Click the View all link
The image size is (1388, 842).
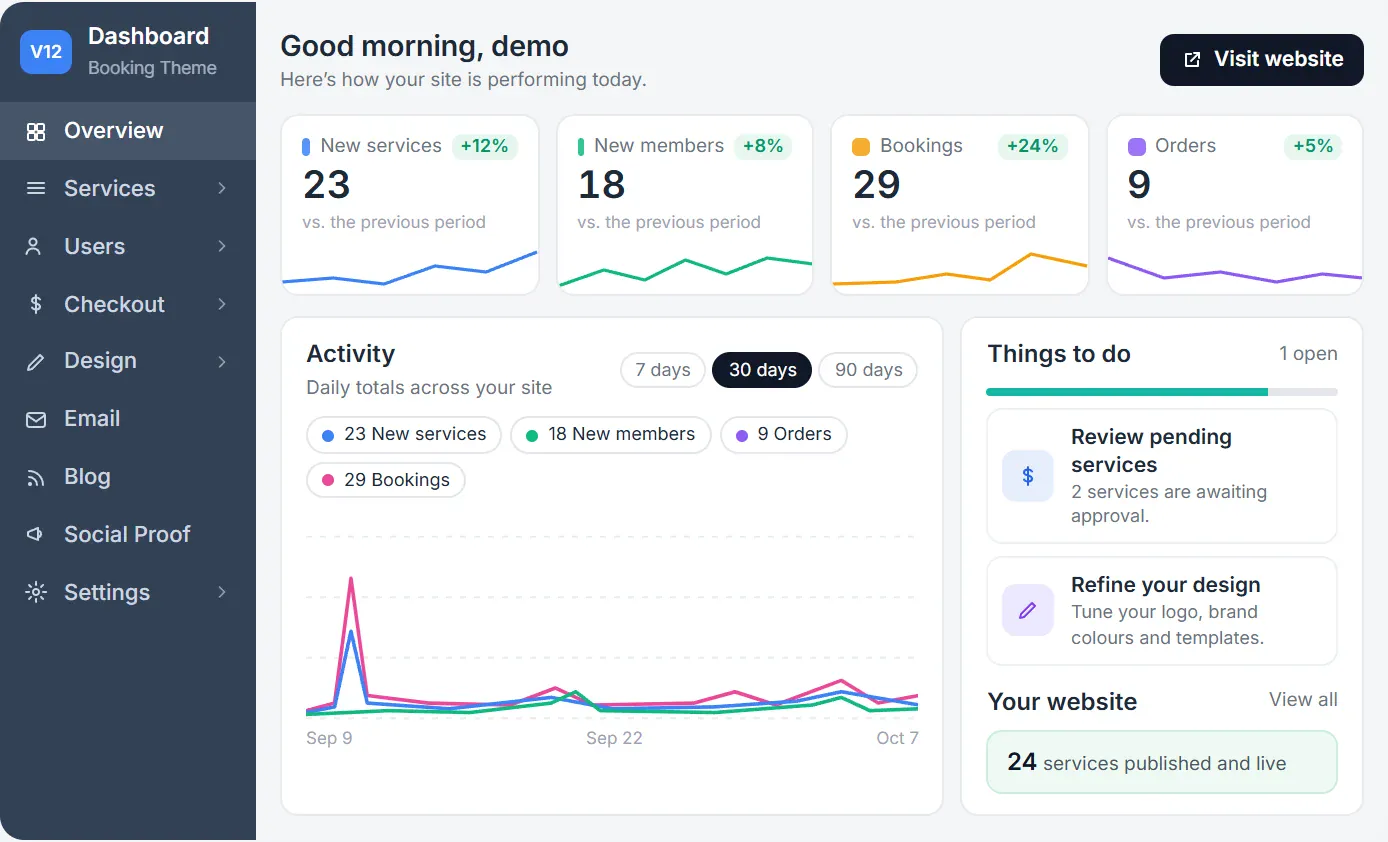point(1303,700)
